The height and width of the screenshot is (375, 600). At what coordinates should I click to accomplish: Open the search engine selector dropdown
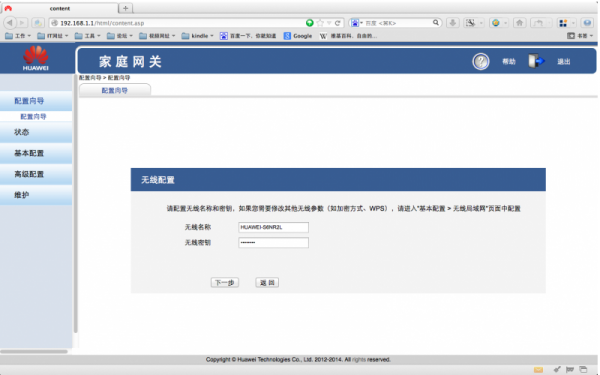pos(357,23)
